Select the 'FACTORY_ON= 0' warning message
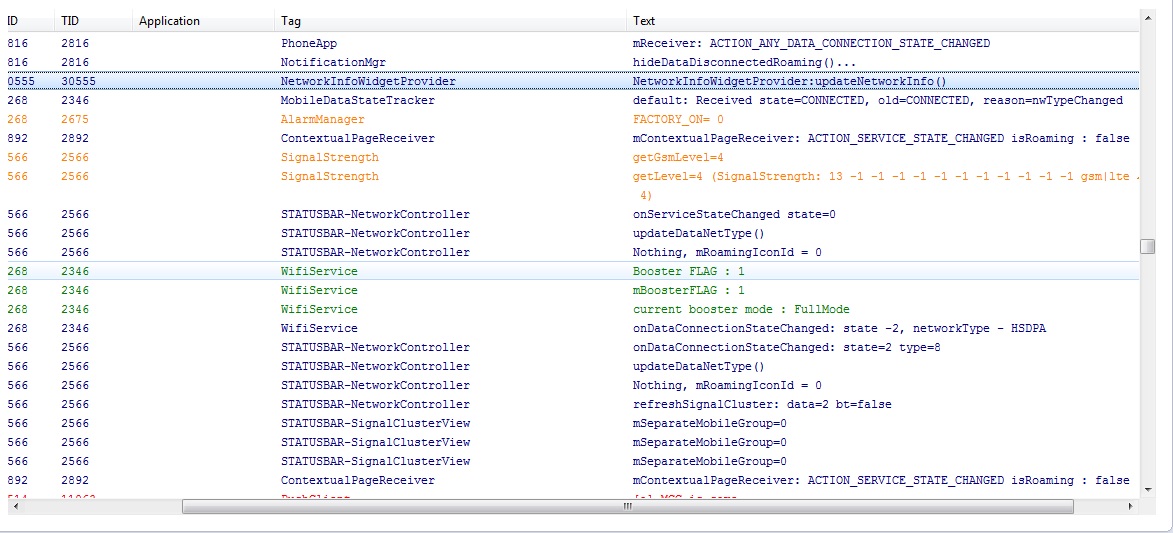1173x533 pixels. (678, 119)
